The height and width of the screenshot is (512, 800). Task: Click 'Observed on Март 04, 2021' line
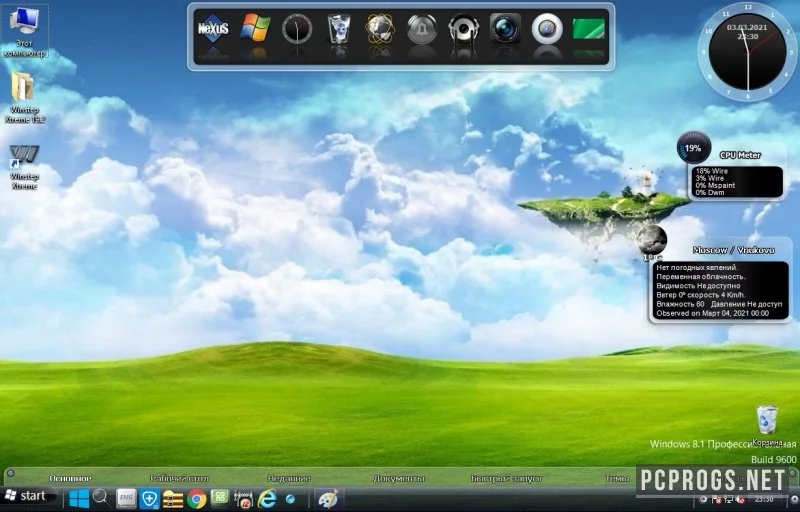[x=712, y=313]
